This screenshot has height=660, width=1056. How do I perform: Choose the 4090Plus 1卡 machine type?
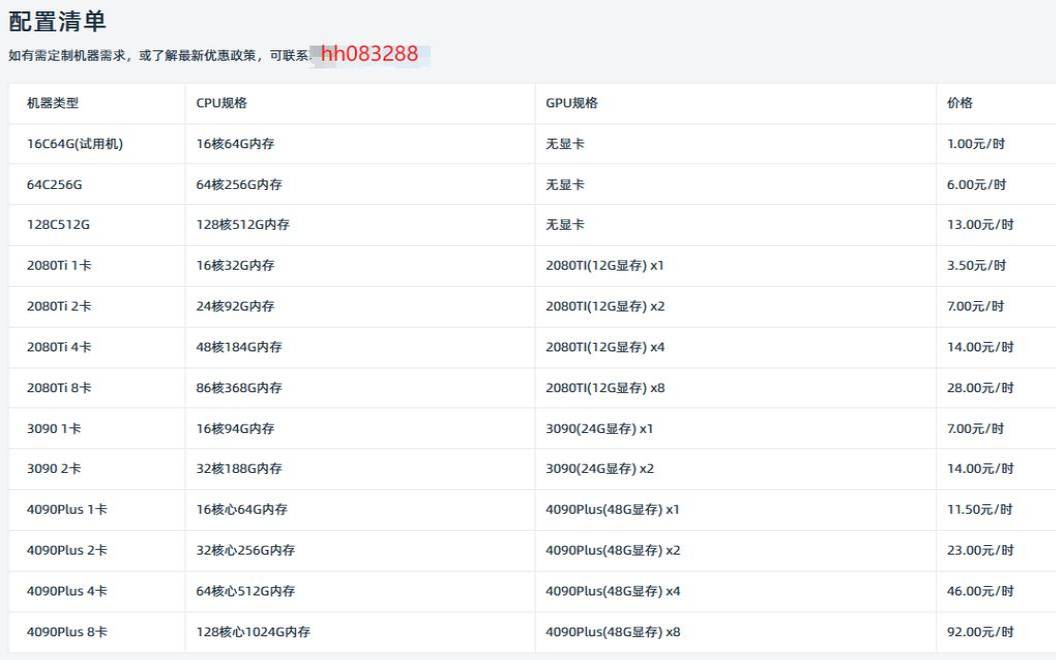tap(67, 510)
